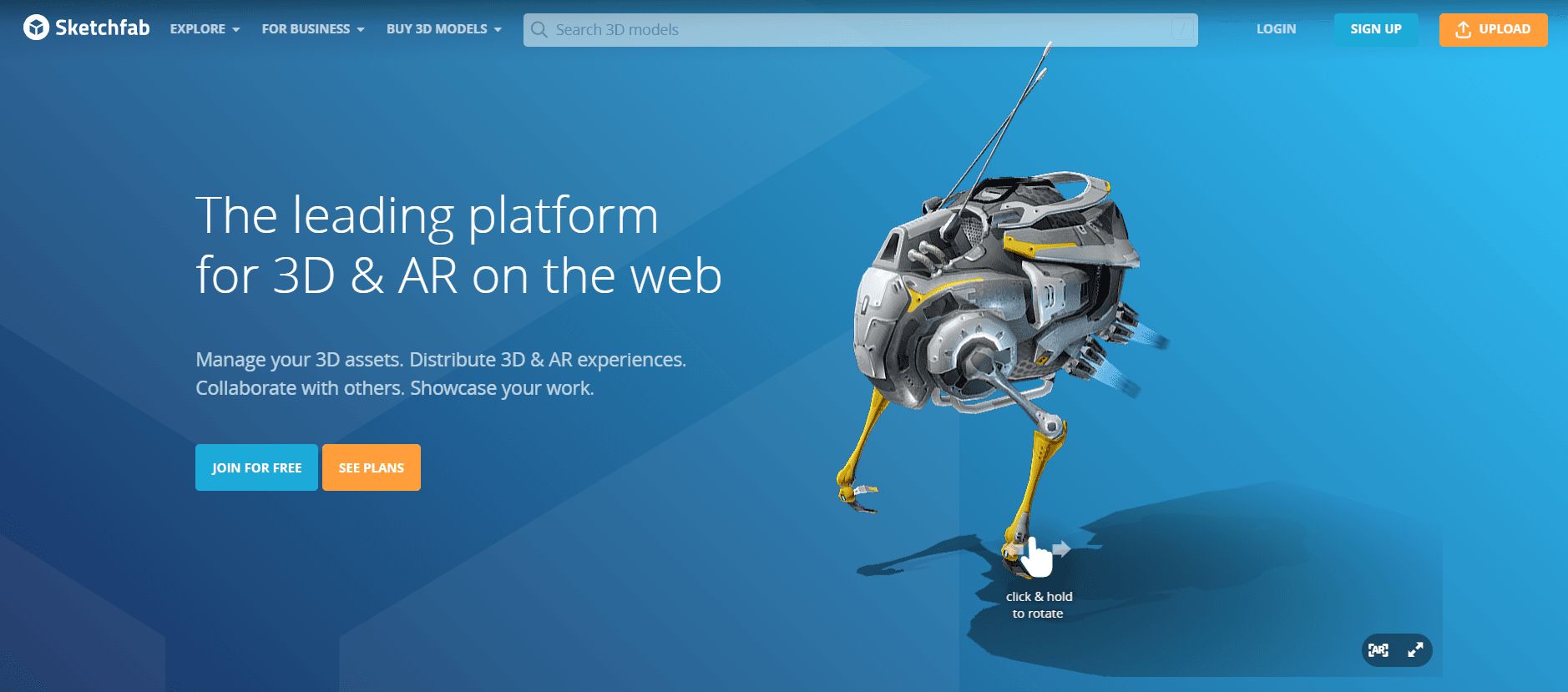Click the search magnifier icon

coord(539,30)
